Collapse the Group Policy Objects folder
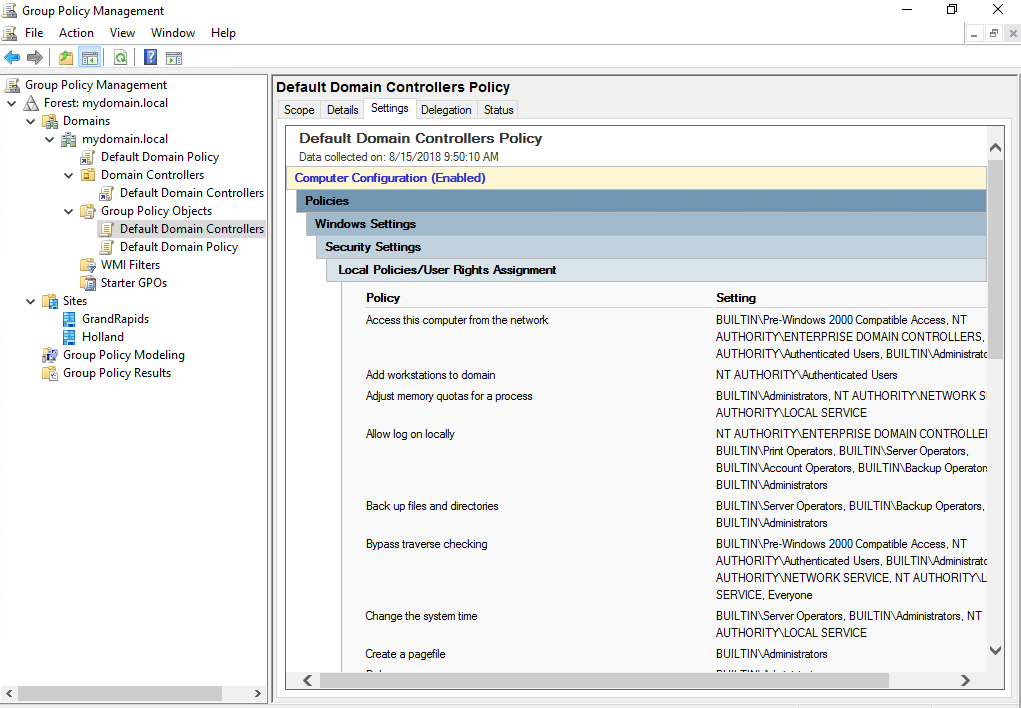This screenshot has height=708, width=1021. click(67, 211)
